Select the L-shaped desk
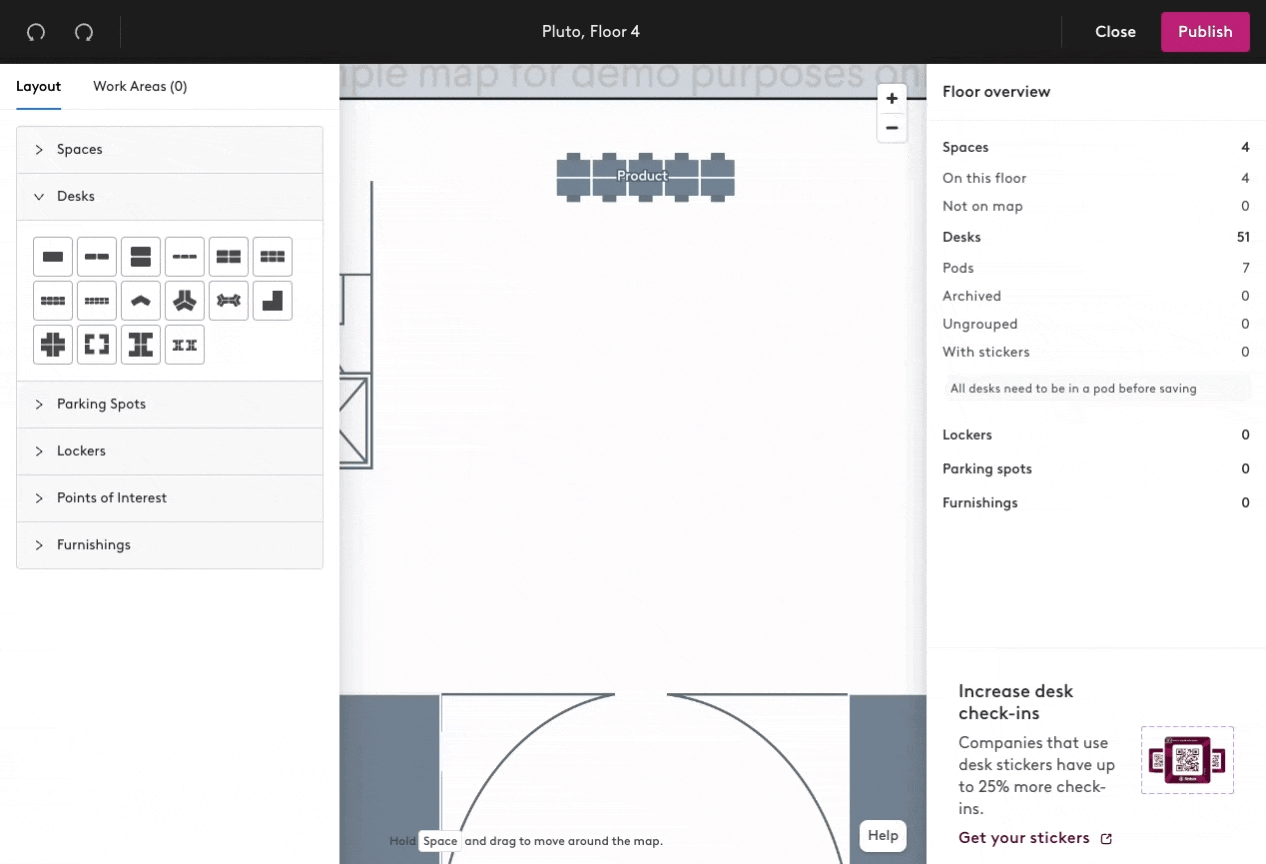This screenshot has width=1266, height=864. pos(273,300)
